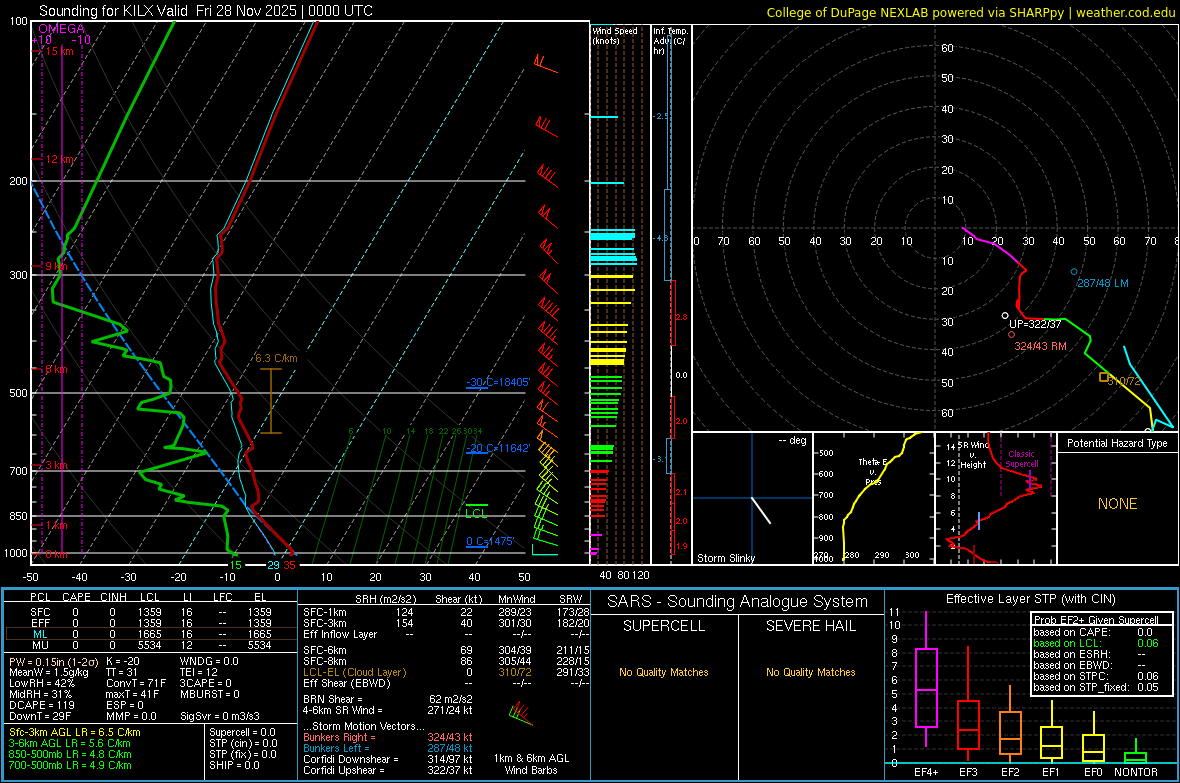
Task: Click the ConvT = 71F value
Action: (x=136, y=684)
